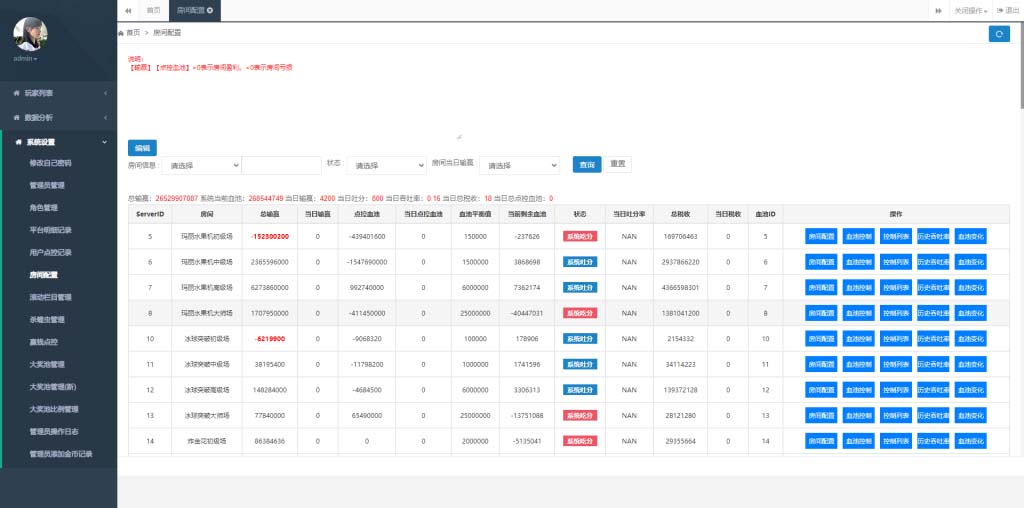The image size is (1024, 508).
Task: Click the text input next to 房间信息
Action: pyautogui.click(x=281, y=165)
